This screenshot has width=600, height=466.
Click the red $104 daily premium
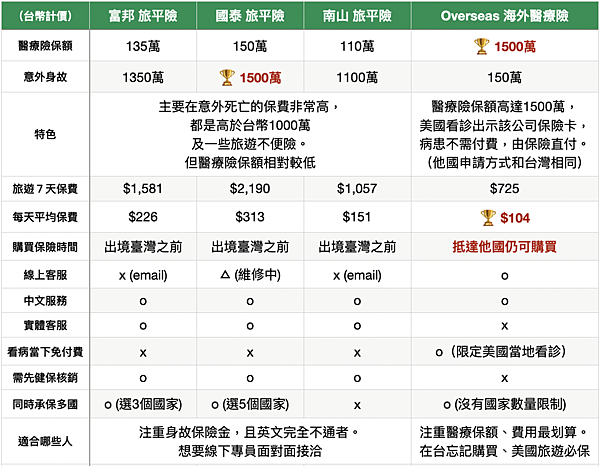515,218
